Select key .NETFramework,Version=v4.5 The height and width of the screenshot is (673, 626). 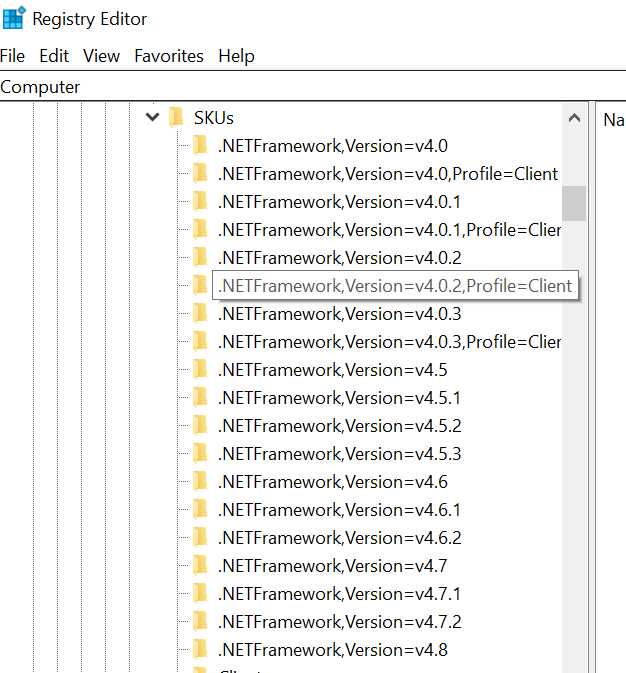(333, 370)
